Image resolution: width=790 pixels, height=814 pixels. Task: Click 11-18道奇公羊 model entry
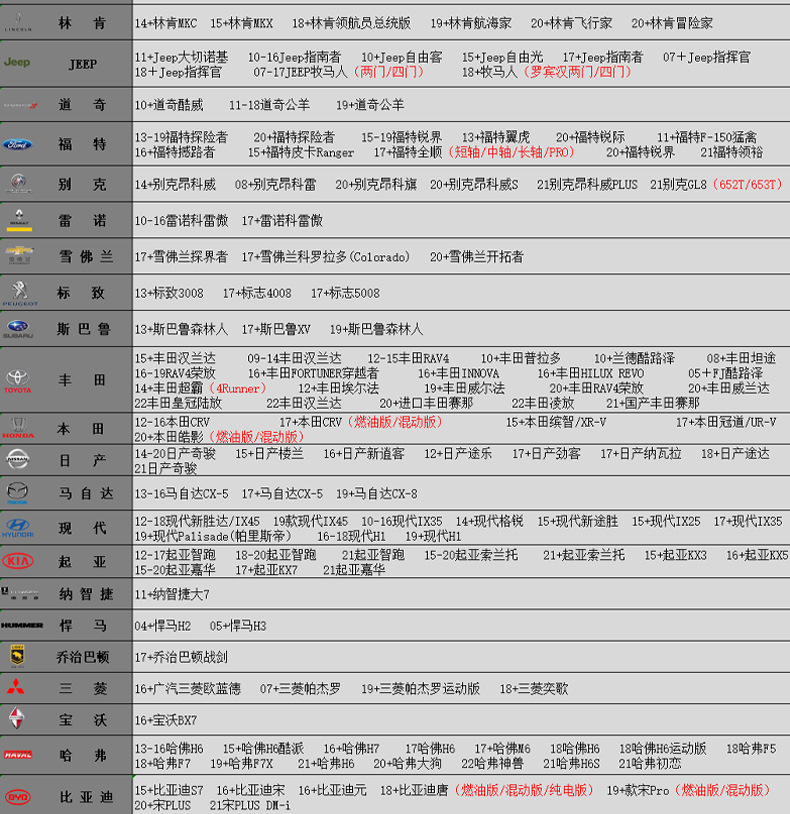click(269, 105)
